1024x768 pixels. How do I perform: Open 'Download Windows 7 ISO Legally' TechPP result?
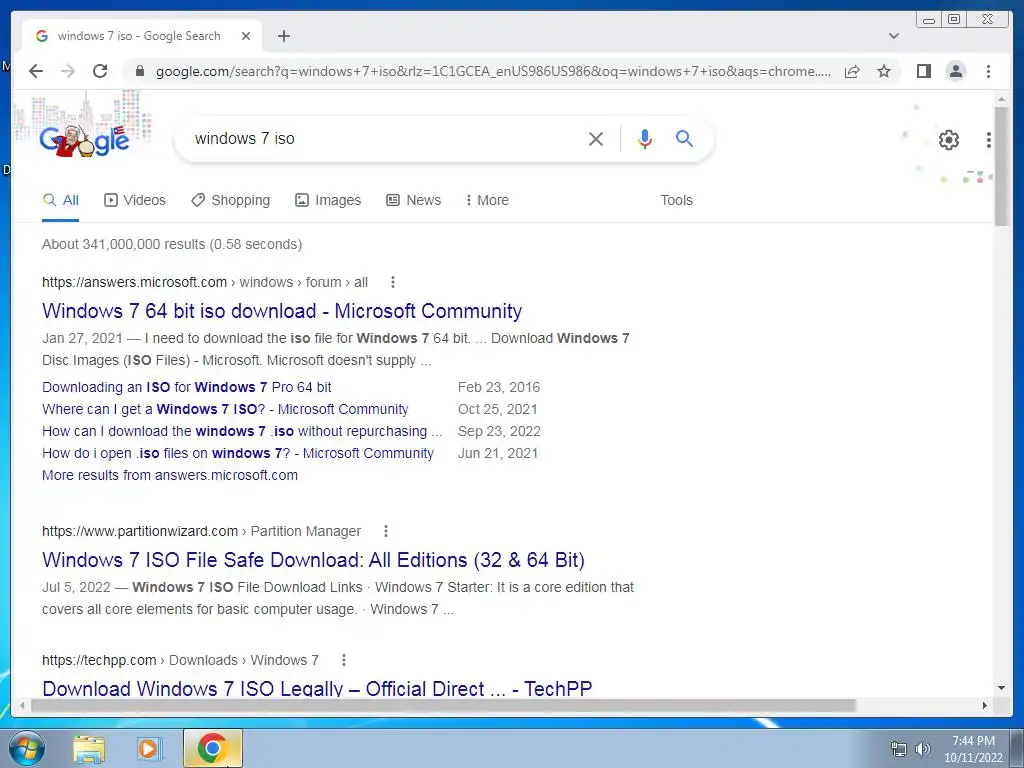tap(317, 688)
